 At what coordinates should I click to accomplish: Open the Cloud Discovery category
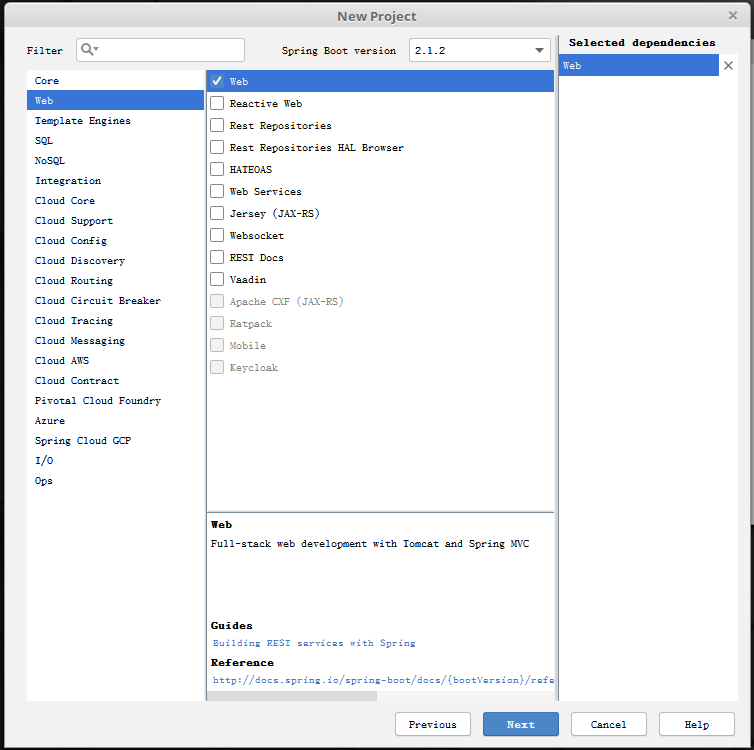[x=115, y=260]
